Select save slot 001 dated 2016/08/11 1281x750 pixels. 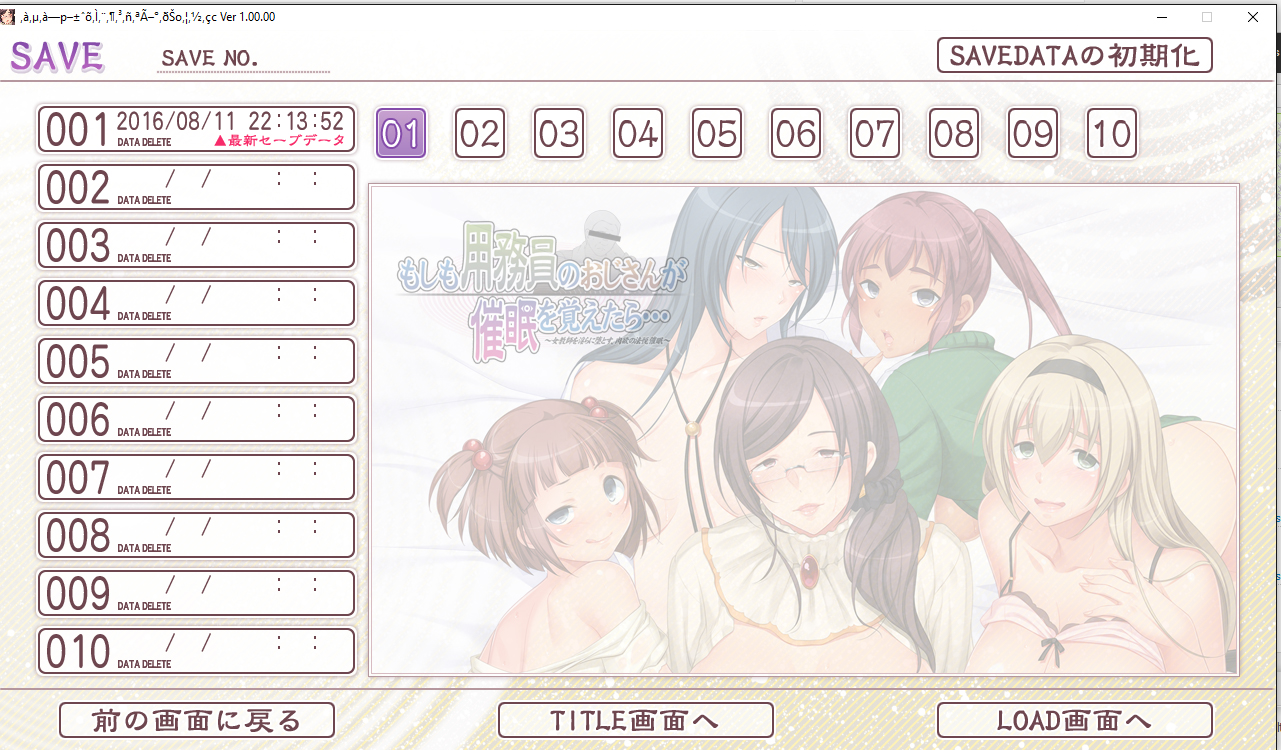[x=196, y=129]
